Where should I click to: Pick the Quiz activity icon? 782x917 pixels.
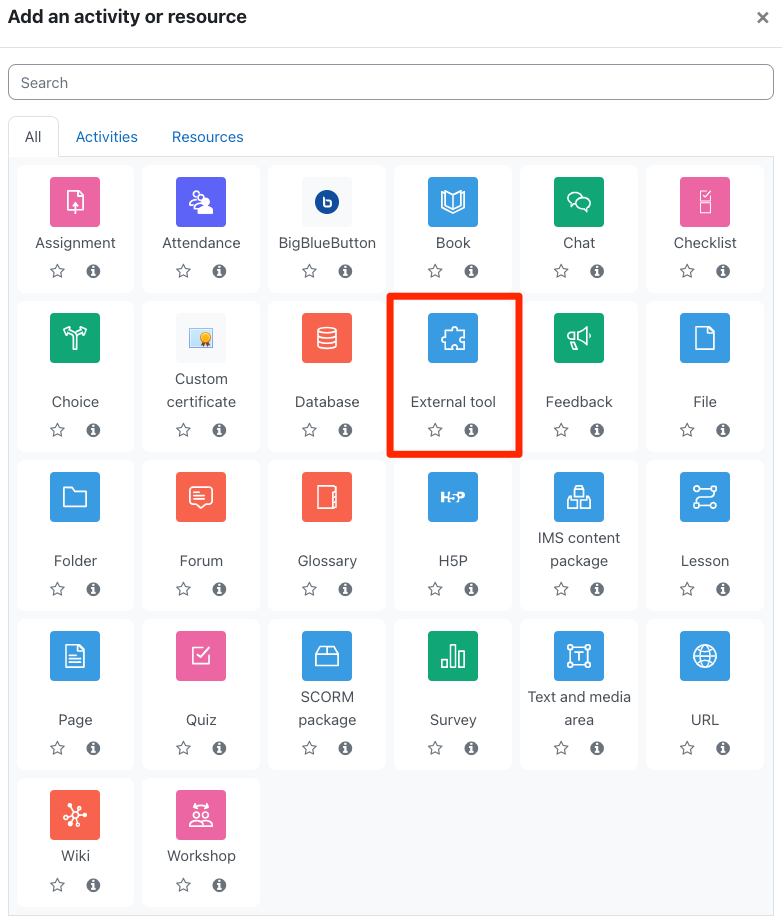tap(201, 656)
